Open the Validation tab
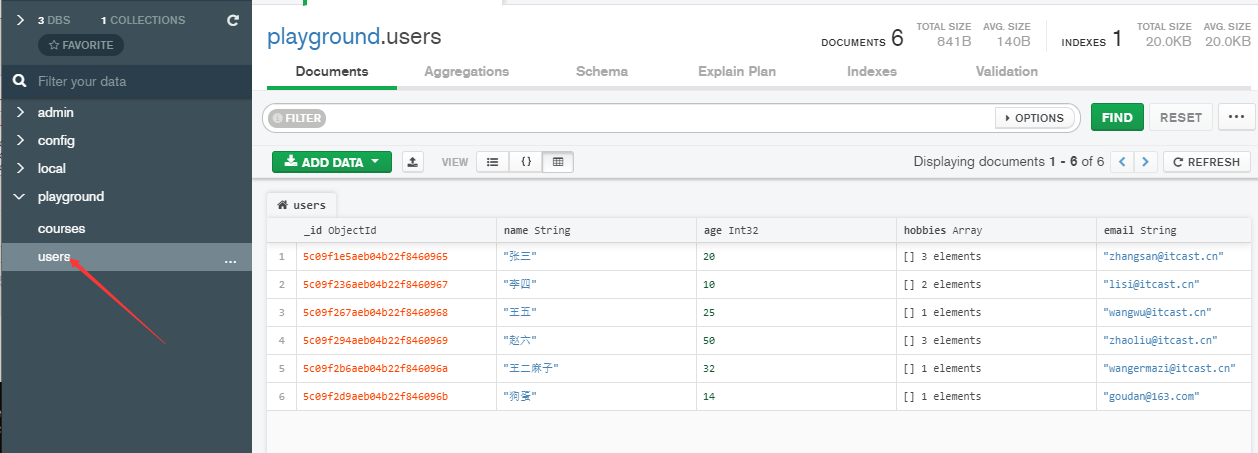This screenshot has height=453, width=1258. click(1007, 72)
